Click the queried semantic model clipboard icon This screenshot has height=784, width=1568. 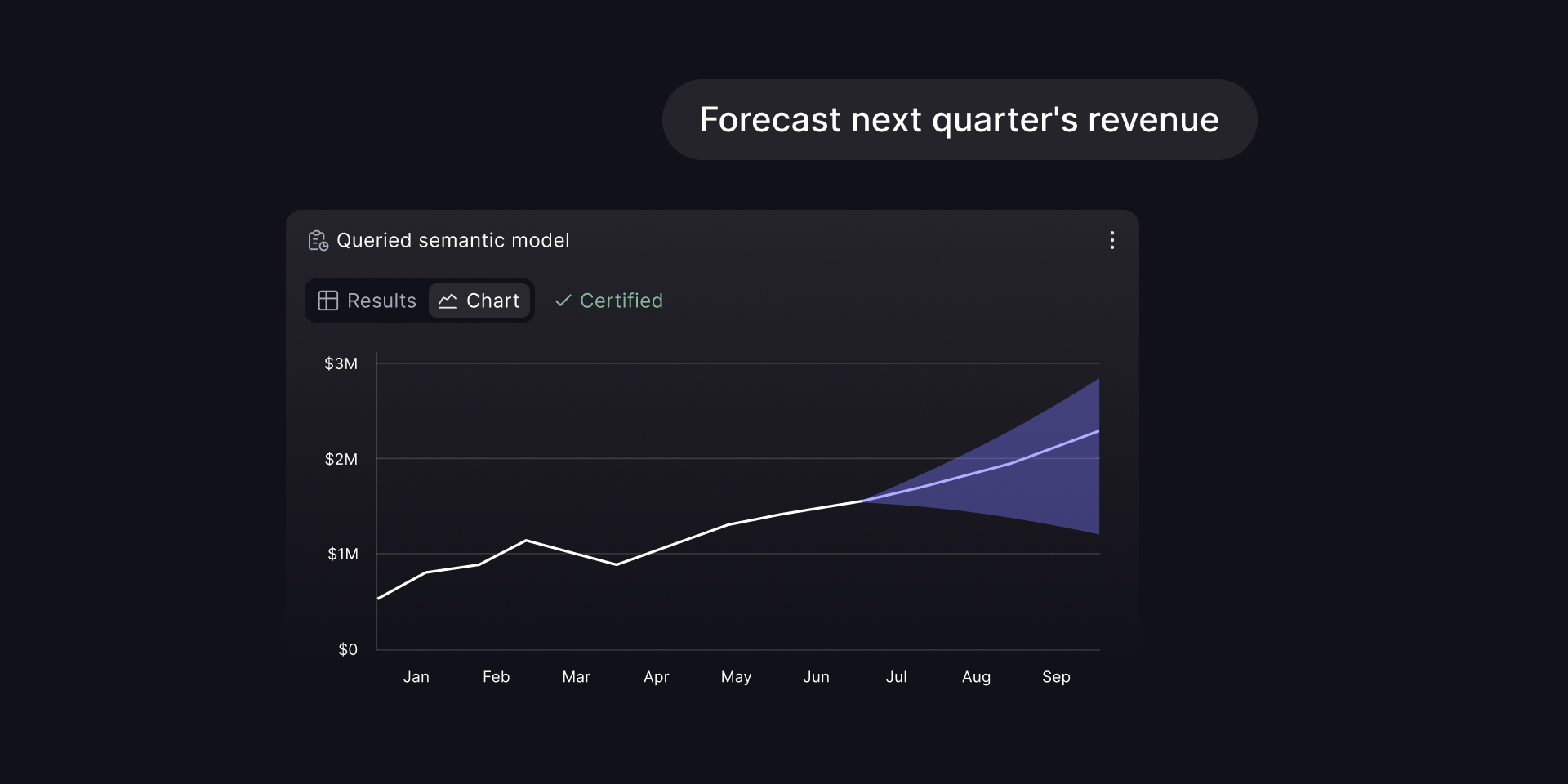318,240
